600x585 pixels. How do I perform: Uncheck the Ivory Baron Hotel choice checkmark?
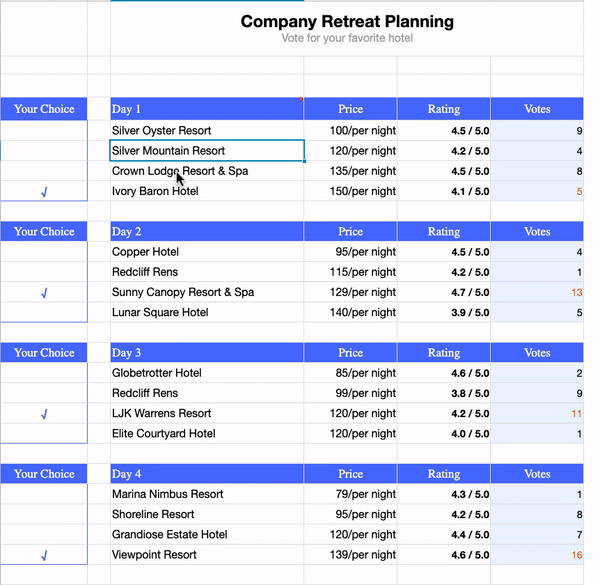pos(44,192)
